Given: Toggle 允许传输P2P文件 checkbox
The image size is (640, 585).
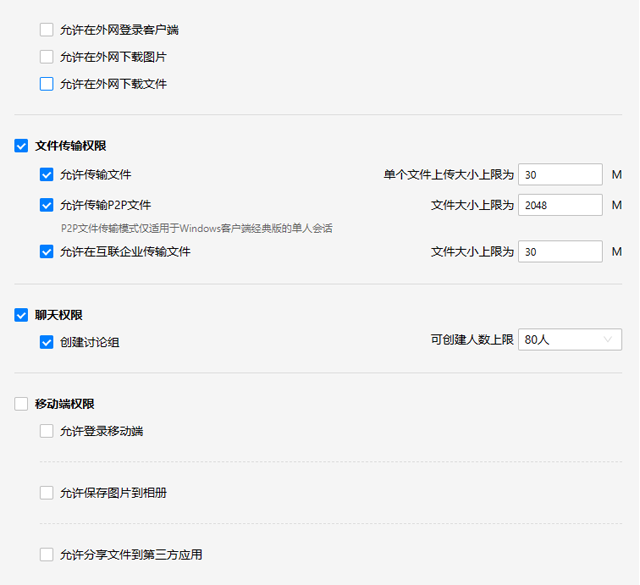Looking at the screenshot, I should 47,205.
